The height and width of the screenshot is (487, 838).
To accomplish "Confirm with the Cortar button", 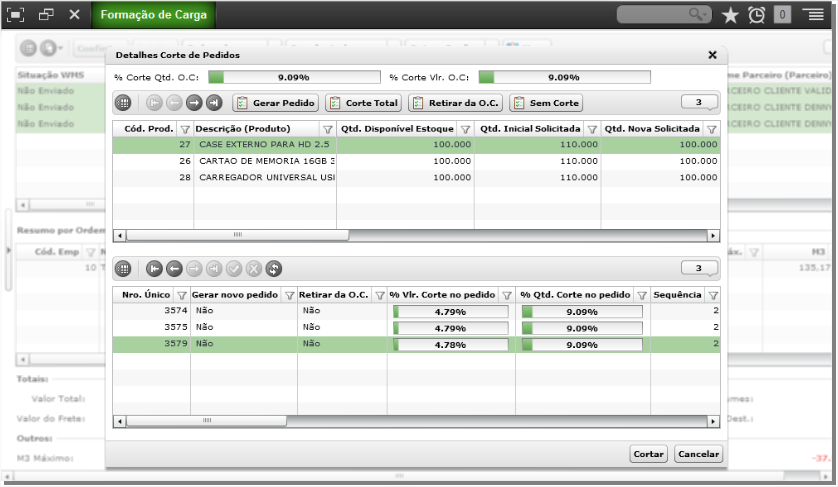I will coord(648,454).
